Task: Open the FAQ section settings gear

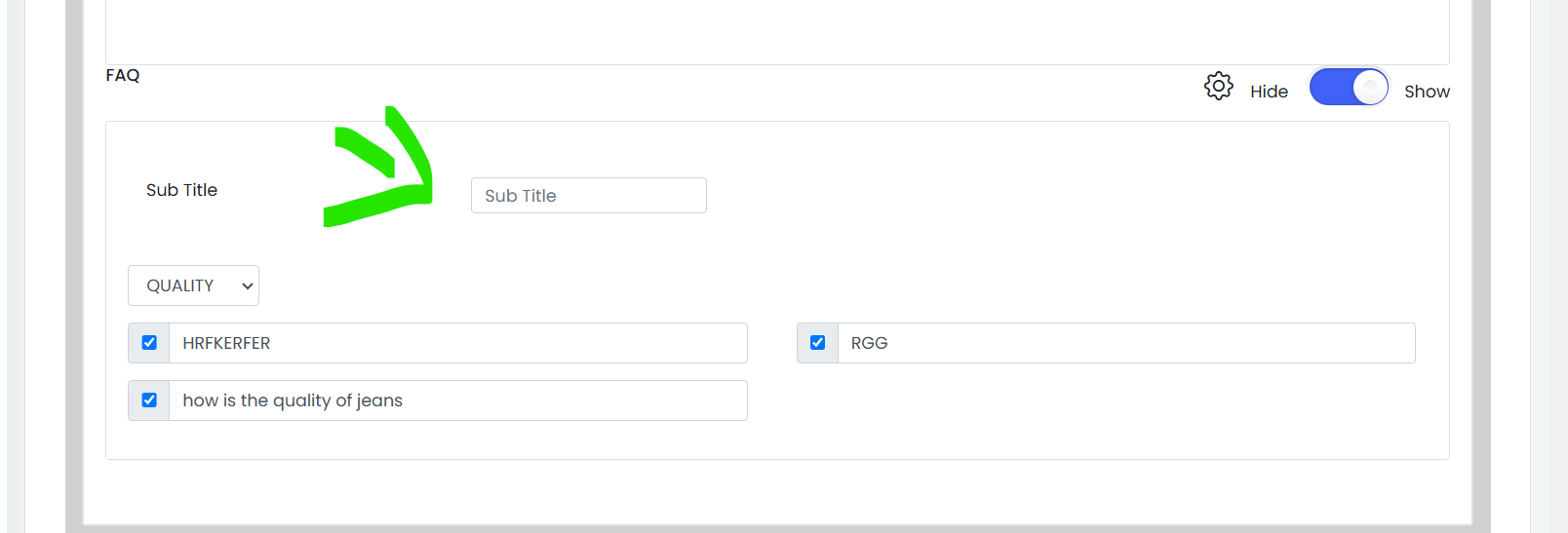Action: tap(1218, 86)
